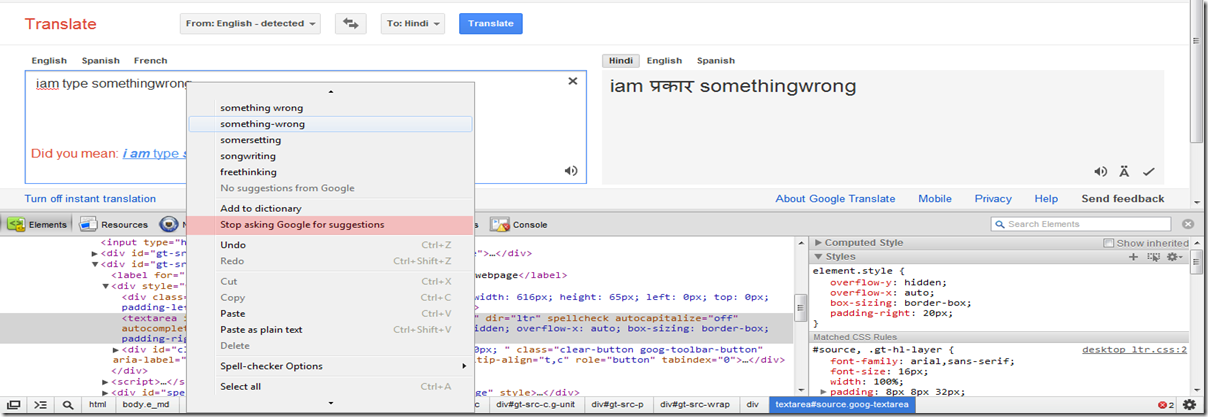Select the div#gt-src-p breadcrumb
1208x417 pixels.
tap(615, 405)
